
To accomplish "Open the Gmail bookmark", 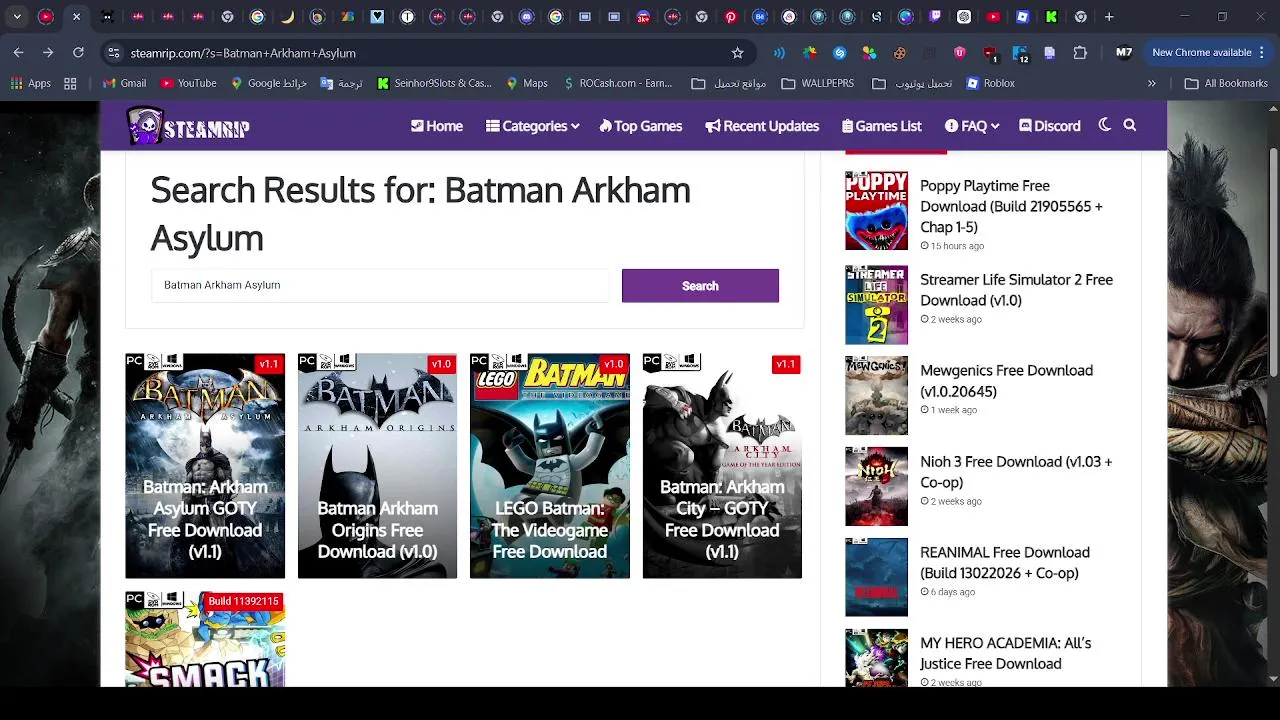I will point(124,83).
